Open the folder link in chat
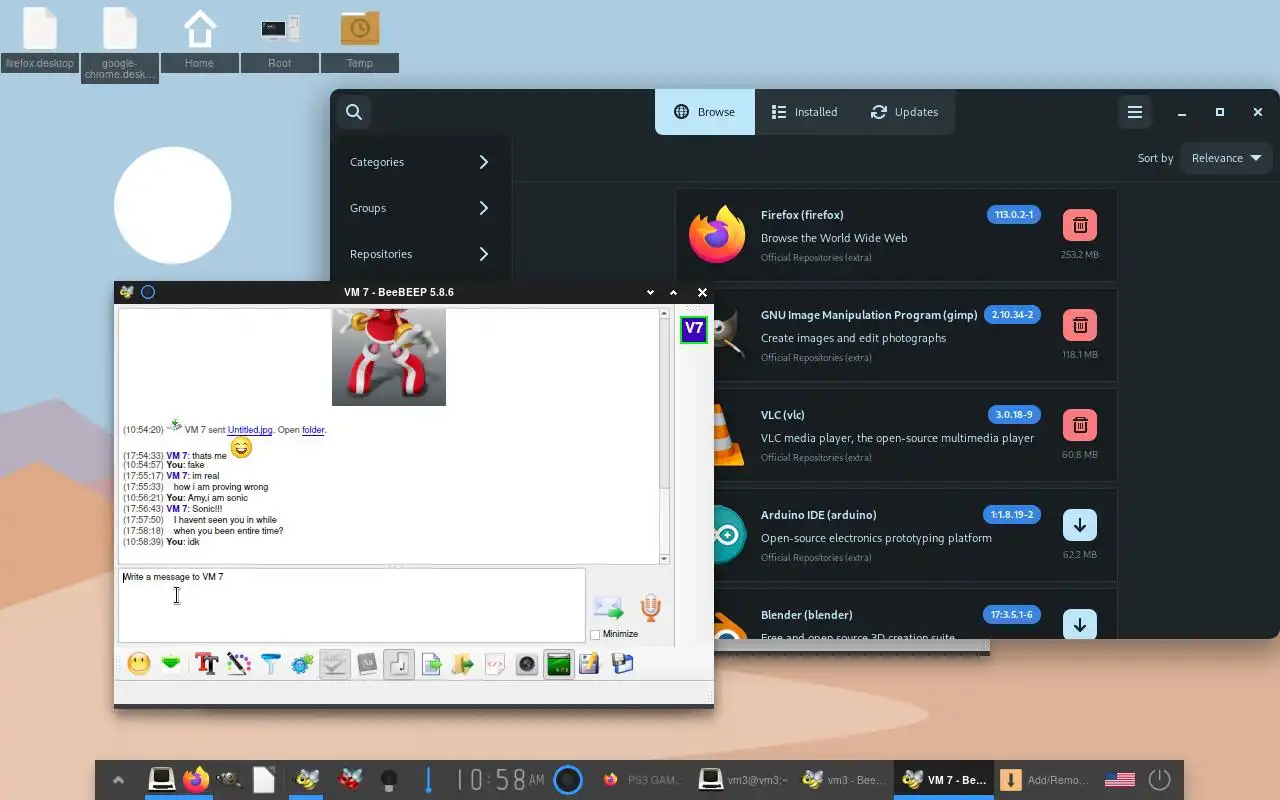The height and width of the screenshot is (800, 1280). tap(313, 430)
